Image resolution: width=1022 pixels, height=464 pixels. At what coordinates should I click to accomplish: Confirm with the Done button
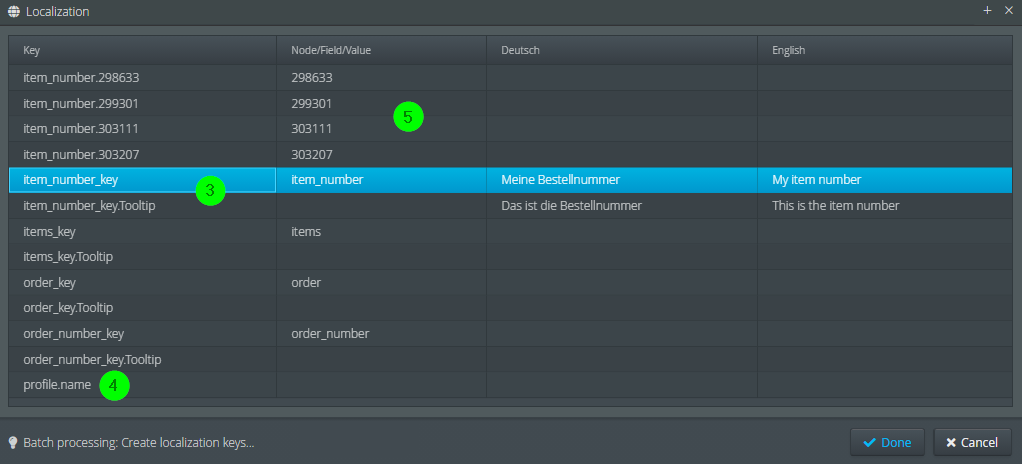pyautogui.click(x=887, y=442)
